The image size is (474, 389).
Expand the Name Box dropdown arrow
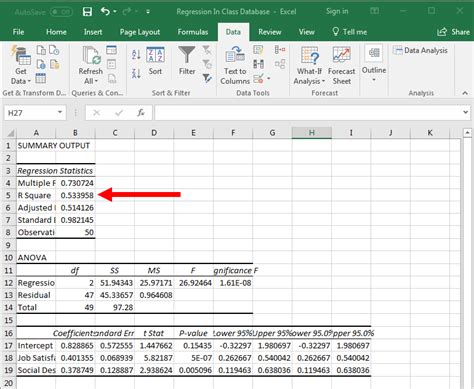(60, 112)
